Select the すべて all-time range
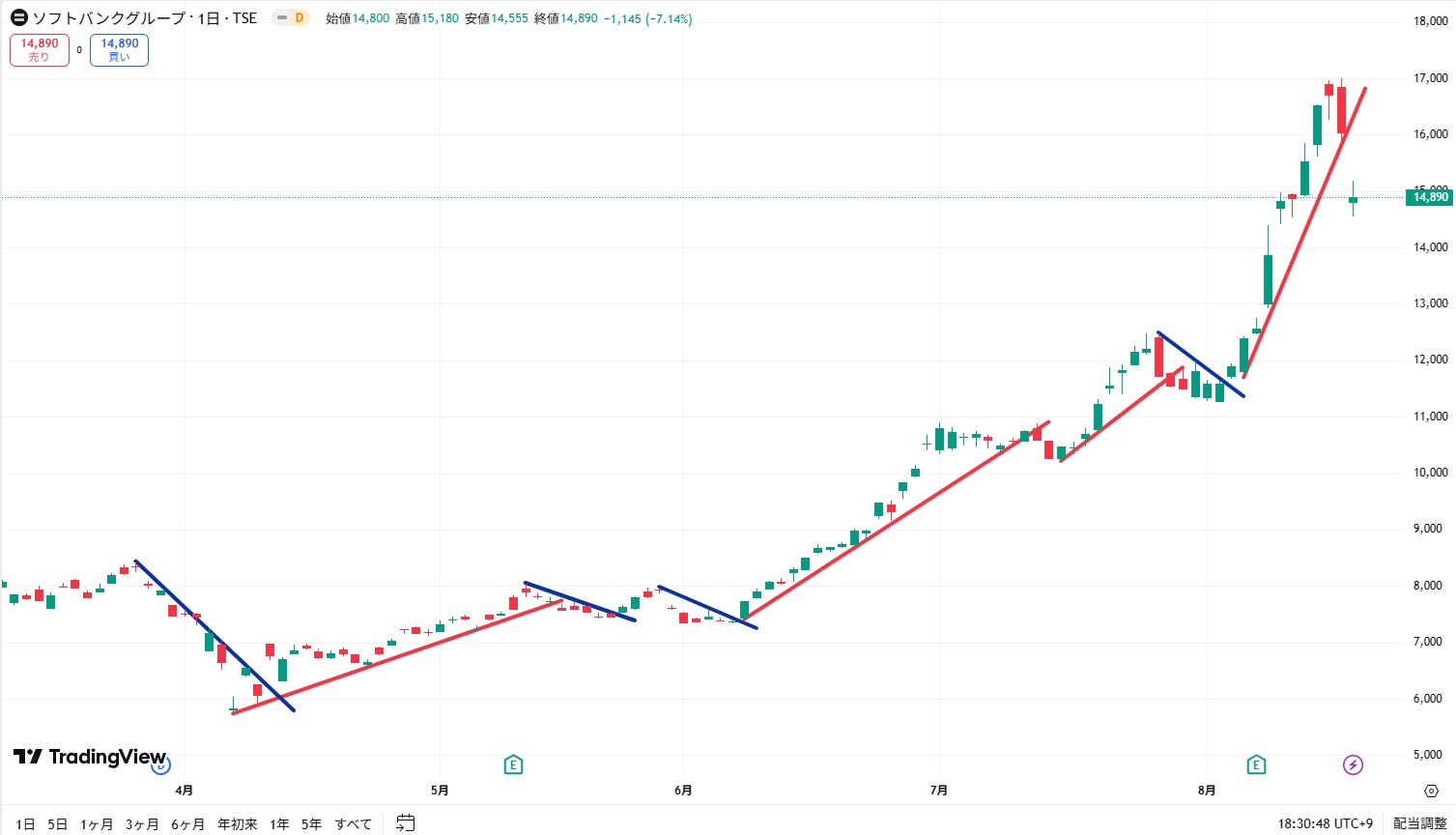This screenshot has width=1456, height=835. [x=354, y=824]
